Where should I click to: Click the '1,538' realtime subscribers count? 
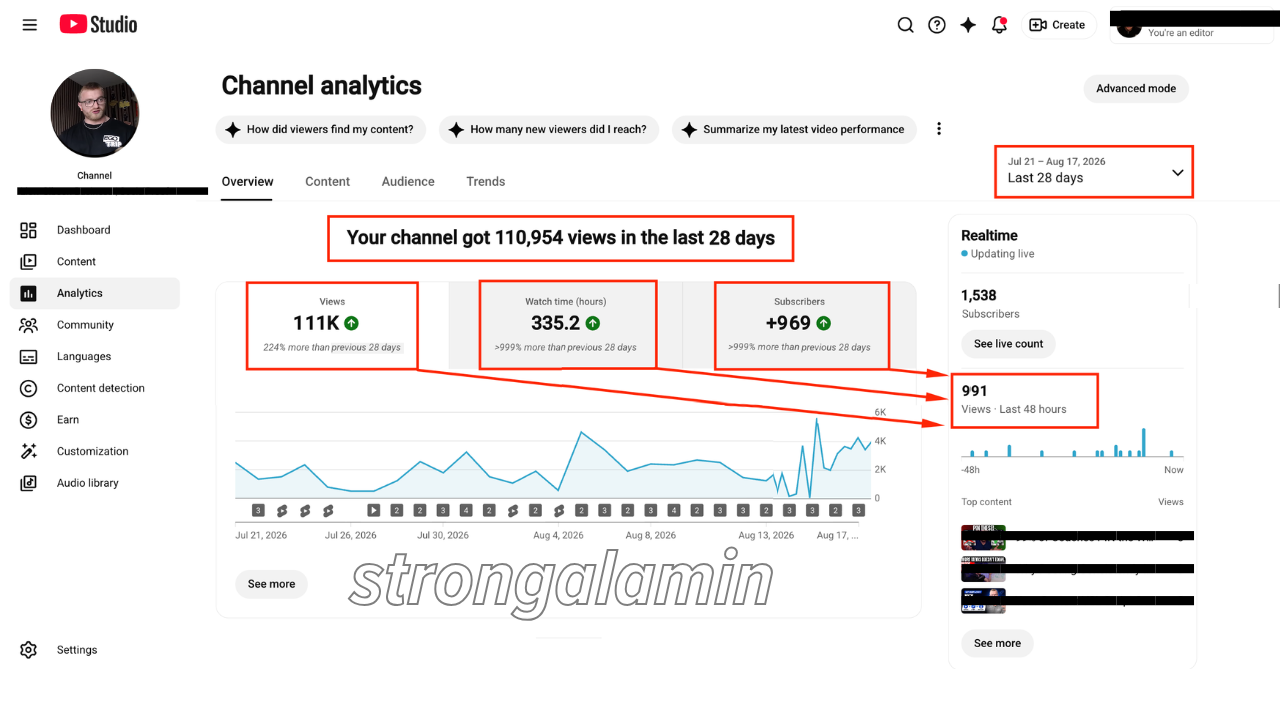979,295
